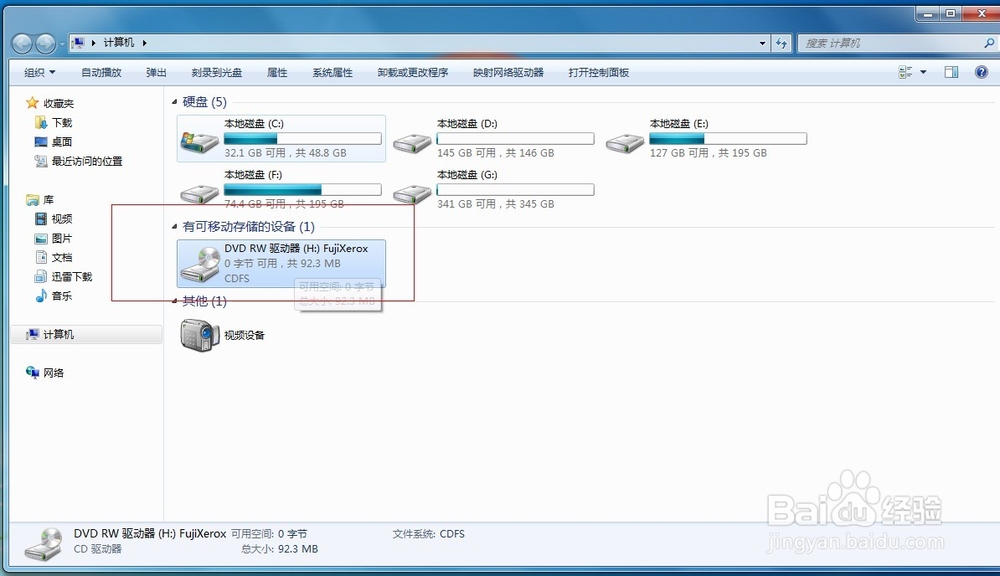Select the 本地磁盘 (E:) drive icon
This screenshot has width=1000, height=576.
click(x=625, y=143)
